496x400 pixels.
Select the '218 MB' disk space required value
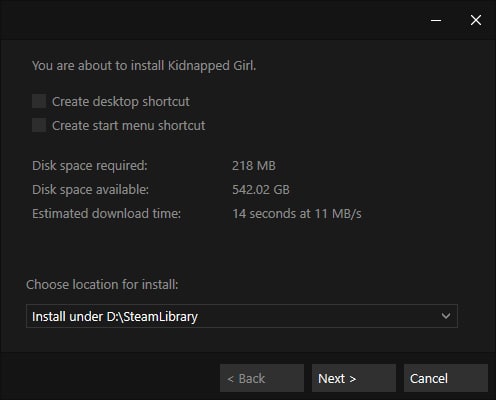pyautogui.click(x=254, y=166)
